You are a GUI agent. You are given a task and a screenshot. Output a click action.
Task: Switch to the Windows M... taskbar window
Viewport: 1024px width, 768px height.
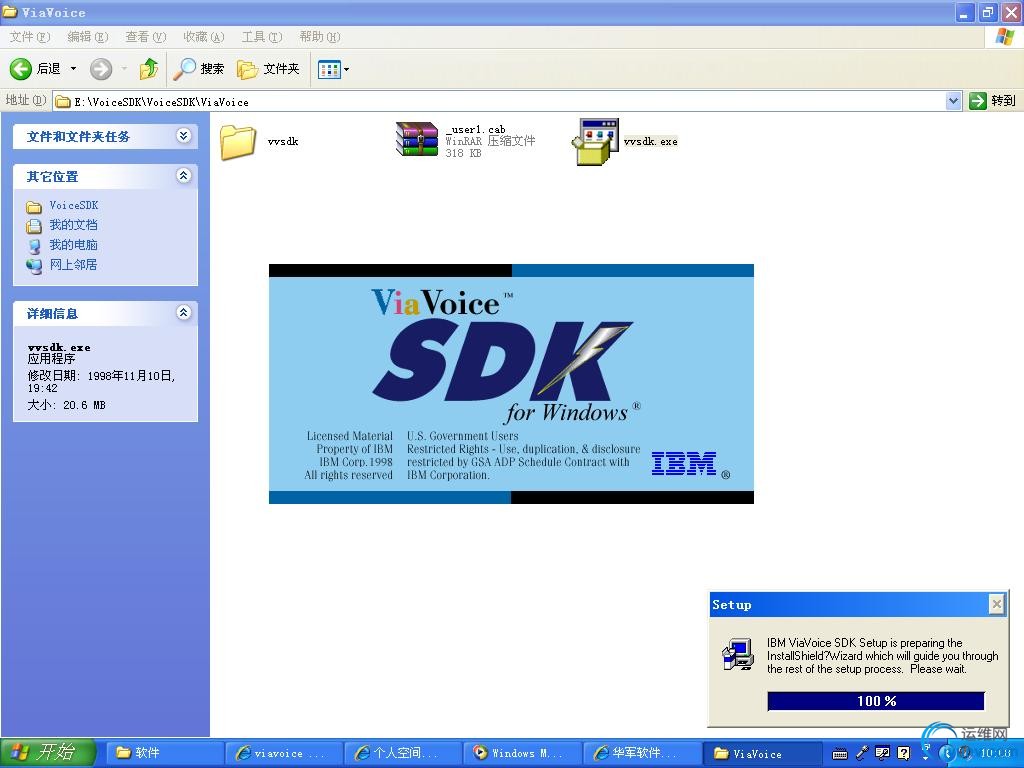(524, 753)
